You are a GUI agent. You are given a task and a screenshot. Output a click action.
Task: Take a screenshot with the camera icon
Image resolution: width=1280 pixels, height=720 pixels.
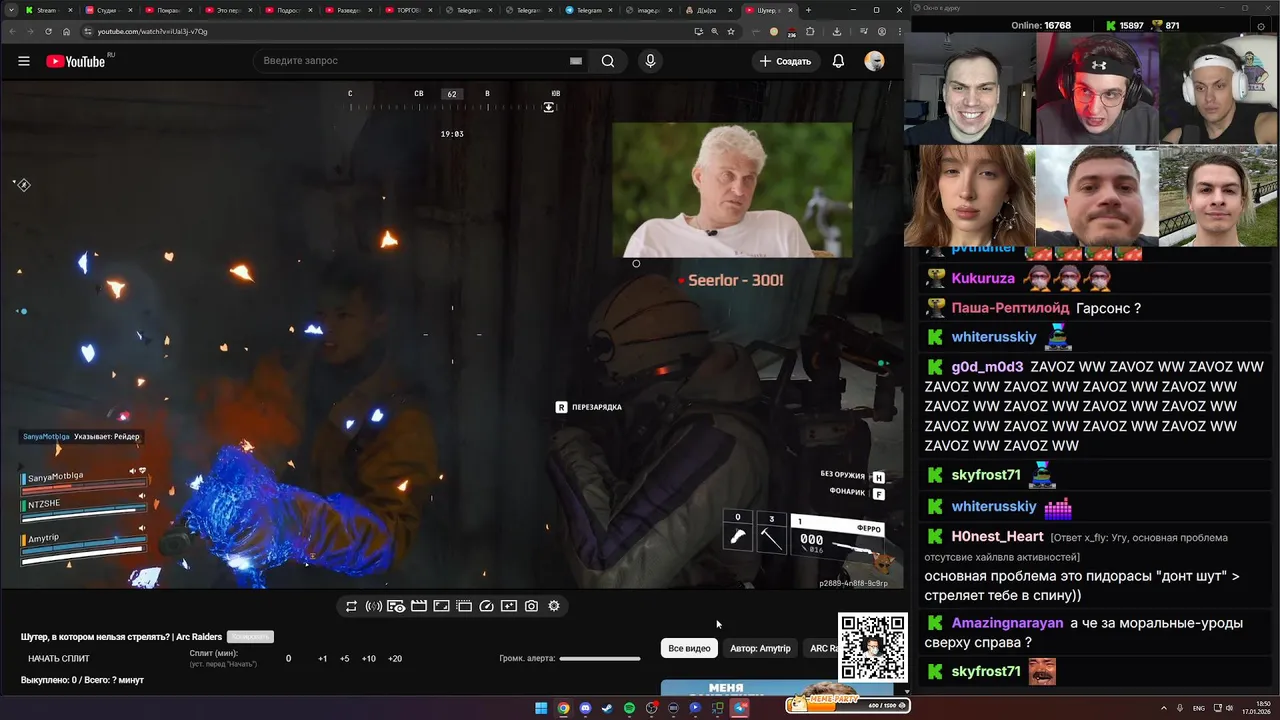click(x=531, y=606)
